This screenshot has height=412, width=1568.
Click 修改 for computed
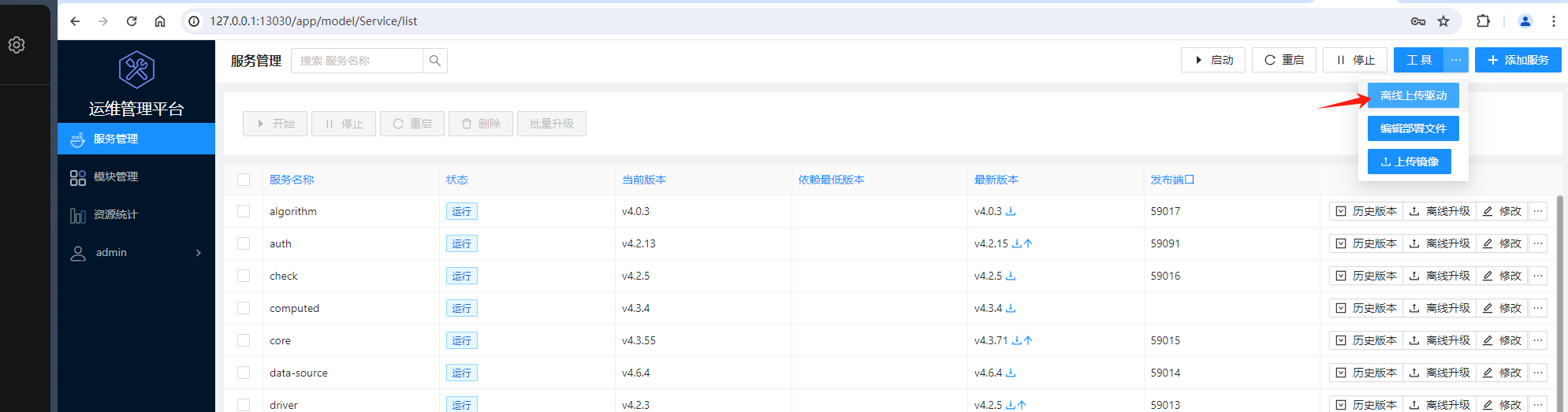pyautogui.click(x=1502, y=308)
